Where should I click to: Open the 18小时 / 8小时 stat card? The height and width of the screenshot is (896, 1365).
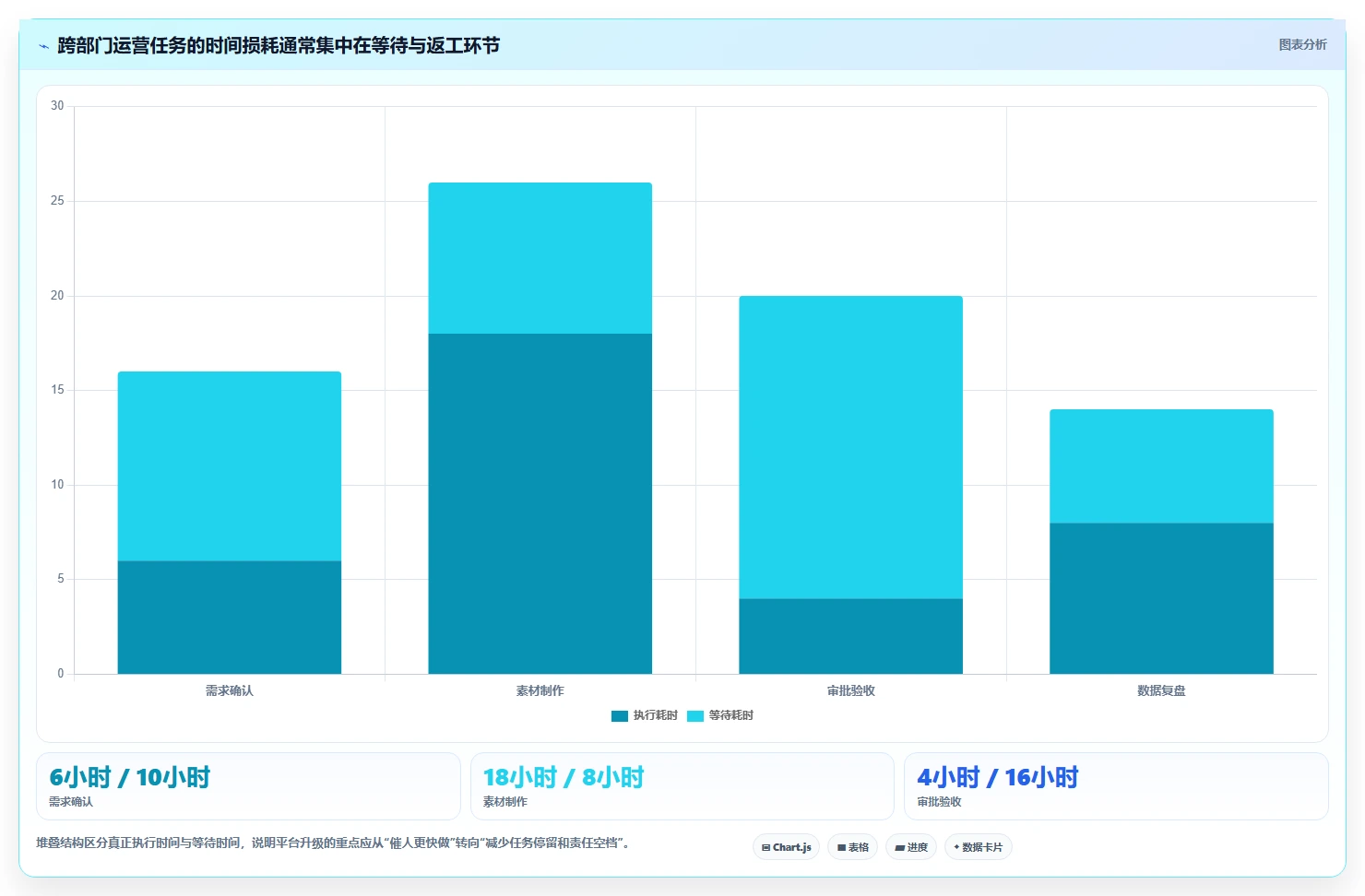[x=682, y=786]
